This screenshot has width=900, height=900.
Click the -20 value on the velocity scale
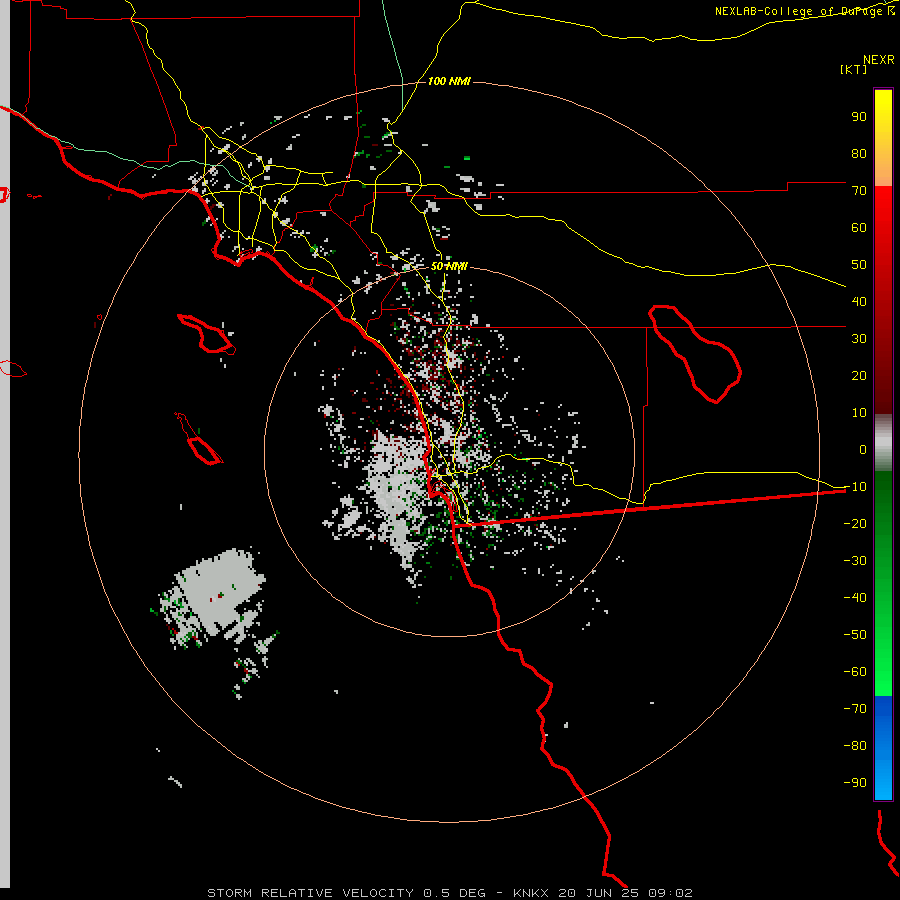855,524
